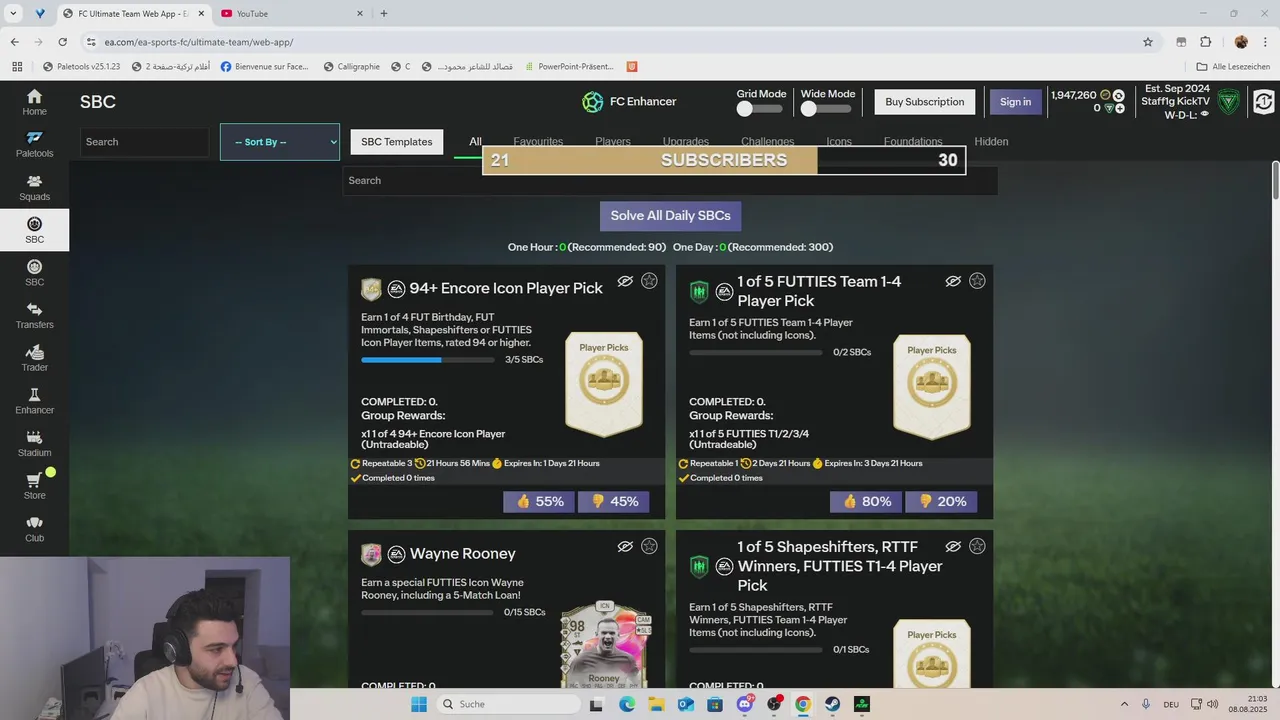This screenshot has width=1280, height=720.
Task: Click the plus icon next to FC Points
Action: (1120, 108)
